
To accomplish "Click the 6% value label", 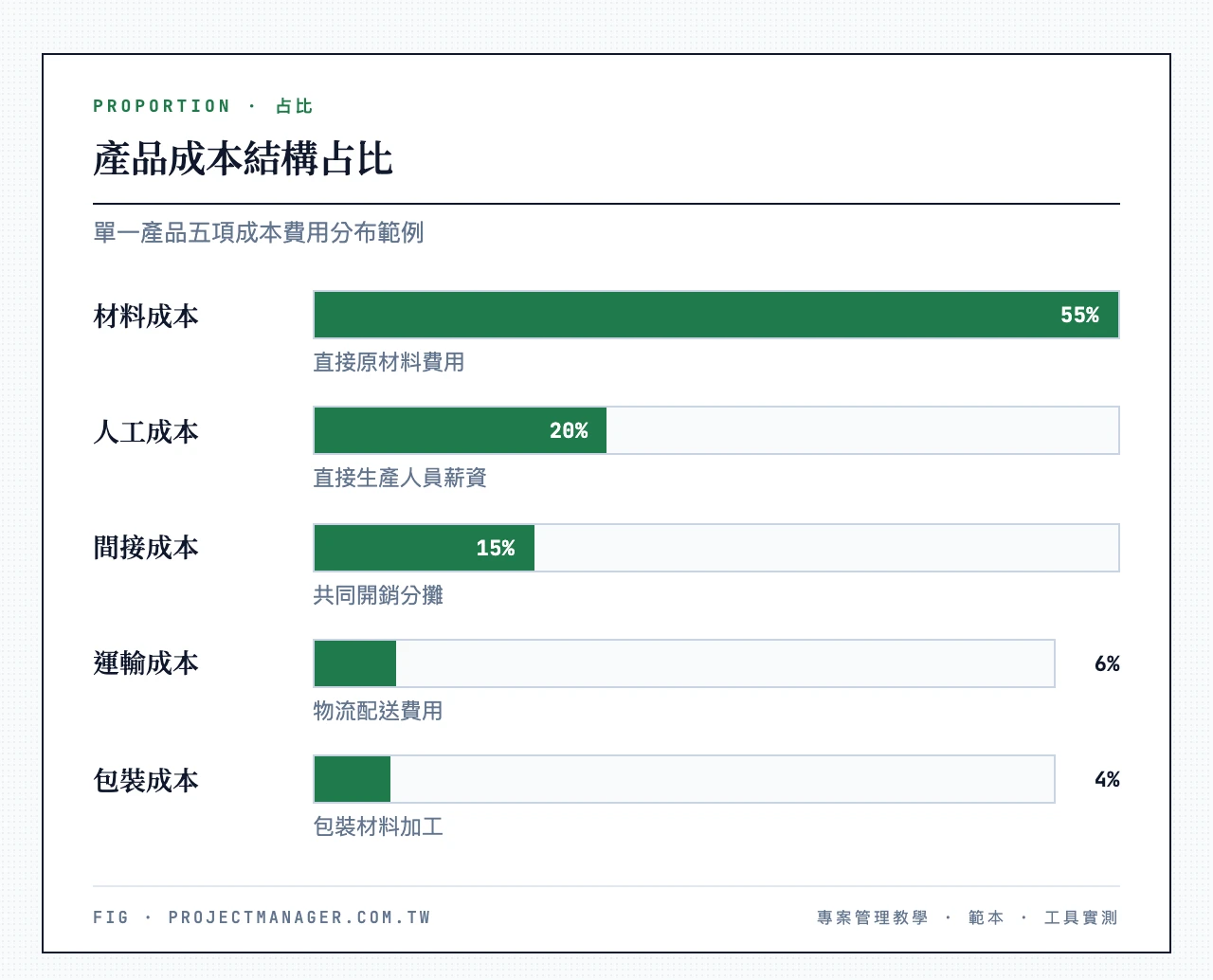I will click(1107, 663).
